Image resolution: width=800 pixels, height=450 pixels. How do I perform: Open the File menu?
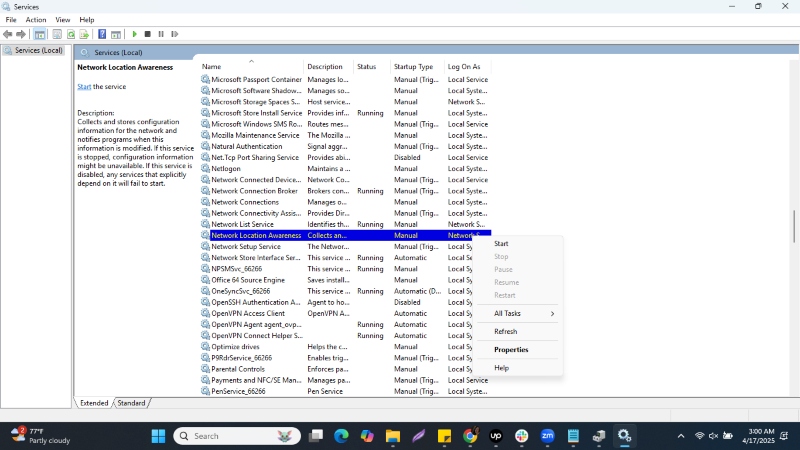[x=11, y=20]
